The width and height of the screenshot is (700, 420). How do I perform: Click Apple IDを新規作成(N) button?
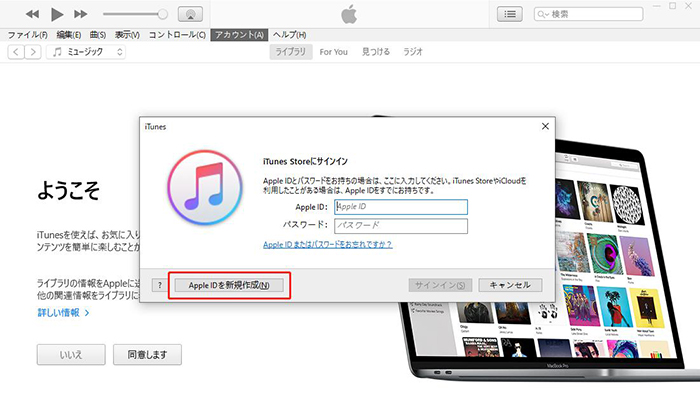pyautogui.click(x=229, y=285)
